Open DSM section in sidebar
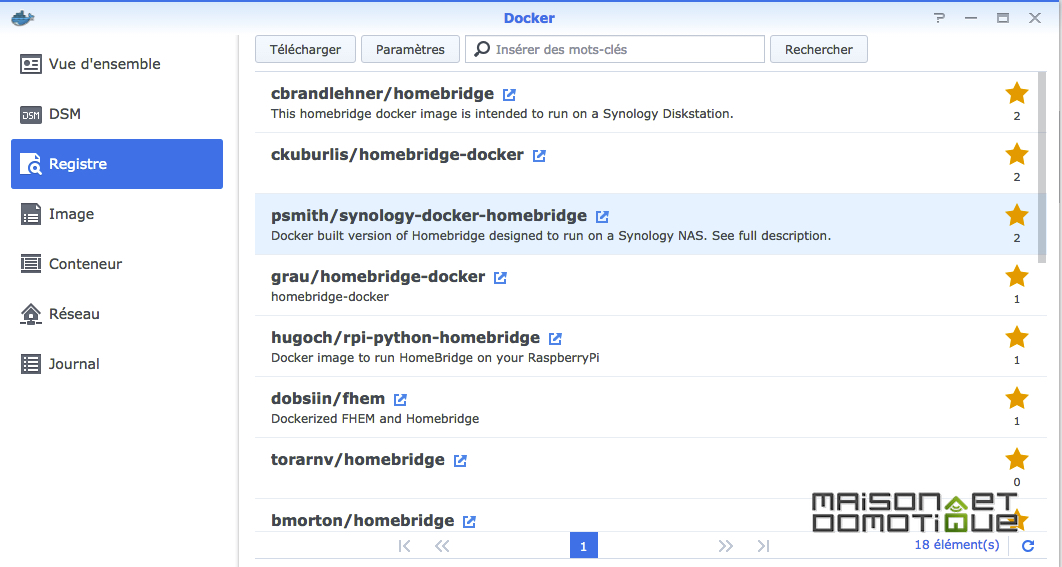The width and height of the screenshot is (1062, 567). [x=116, y=114]
